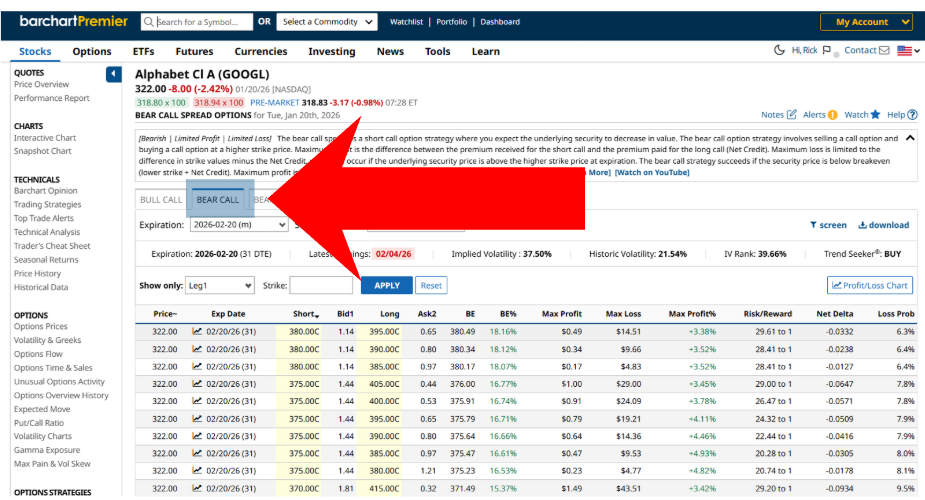Image resolution: width=925 pixels, height=500 pixels.
Task: Open chart icon in 375.00C/380.00C row
Action: [197, 471]
